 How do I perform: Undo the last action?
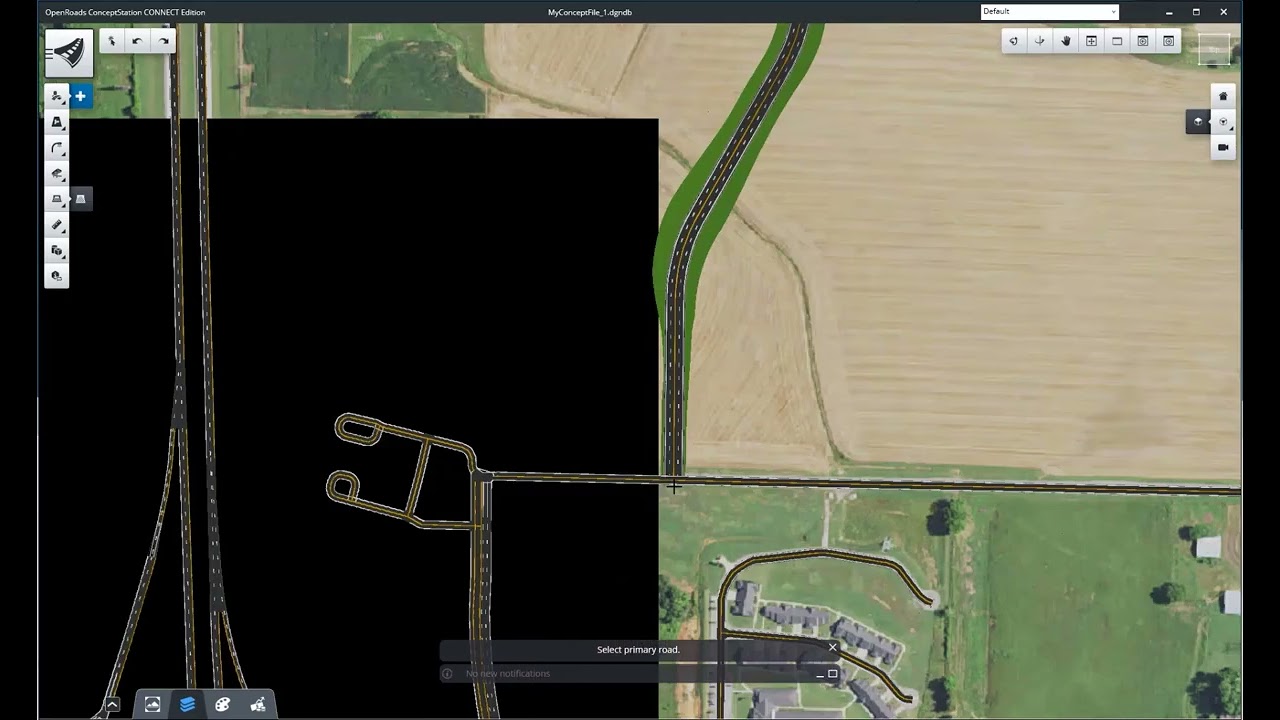point(137,41)
